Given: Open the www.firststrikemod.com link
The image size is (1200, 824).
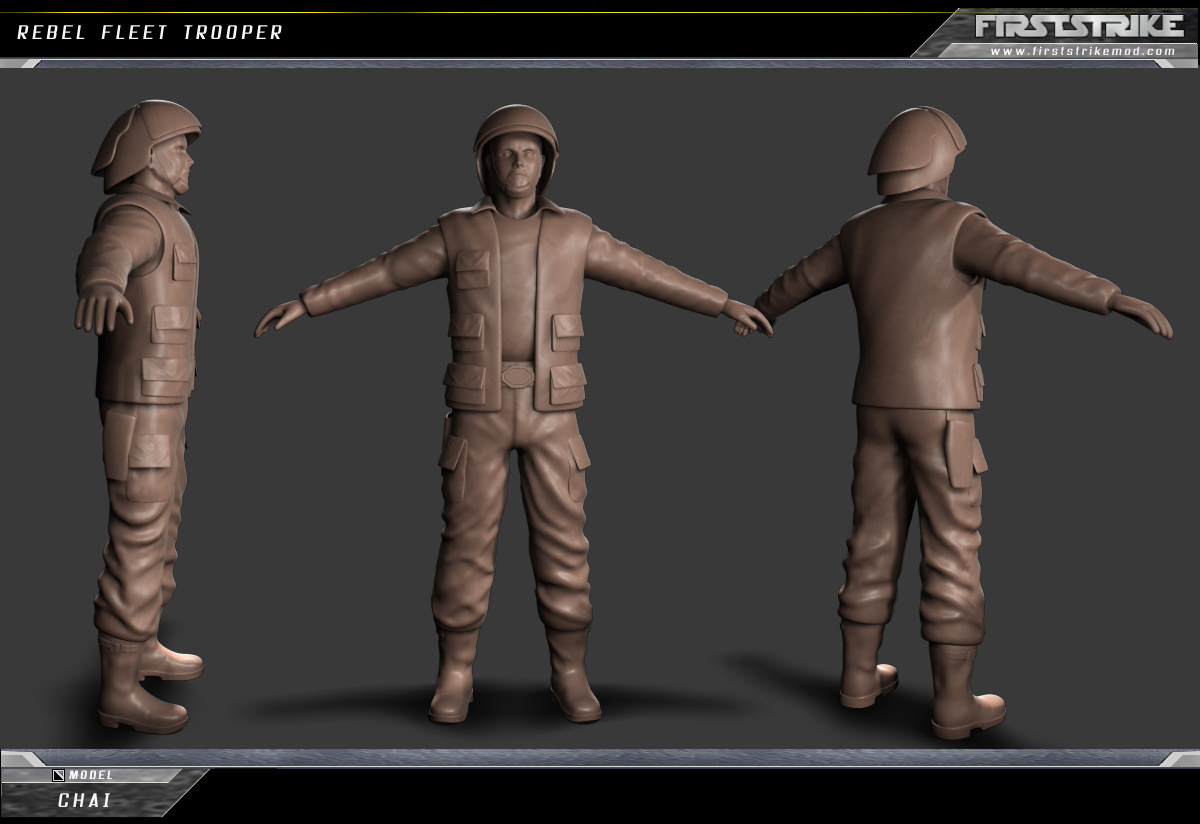Looking at the screenshot, I should [x=1082, y=51].
